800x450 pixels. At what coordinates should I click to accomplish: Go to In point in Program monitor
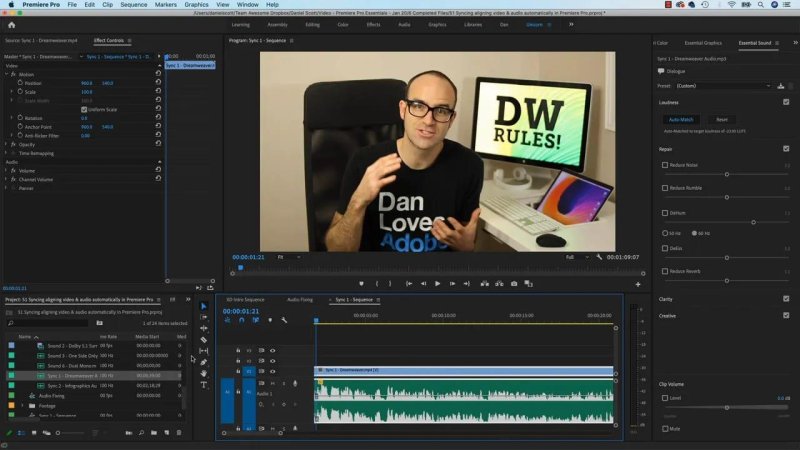click(409, 284)
